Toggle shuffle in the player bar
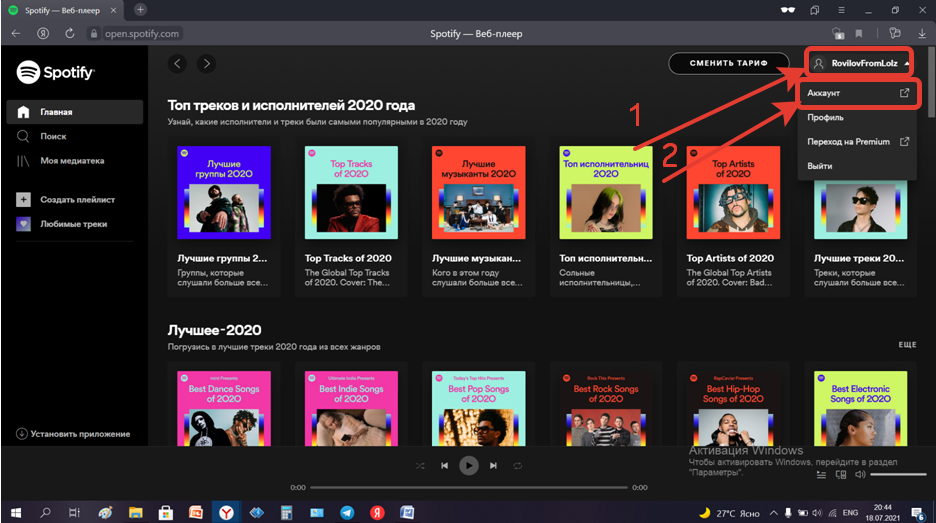 [419, 465]
